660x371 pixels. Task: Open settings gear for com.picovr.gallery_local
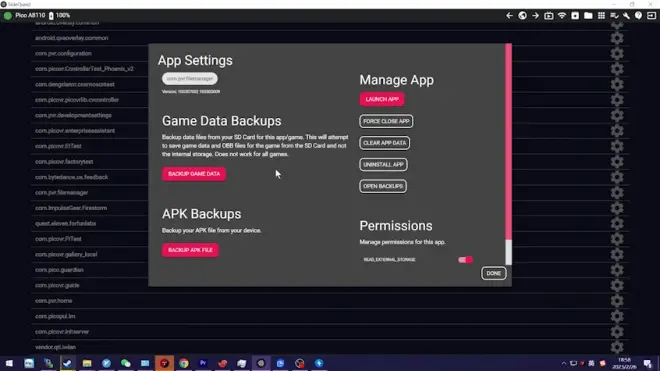[617, 254]
